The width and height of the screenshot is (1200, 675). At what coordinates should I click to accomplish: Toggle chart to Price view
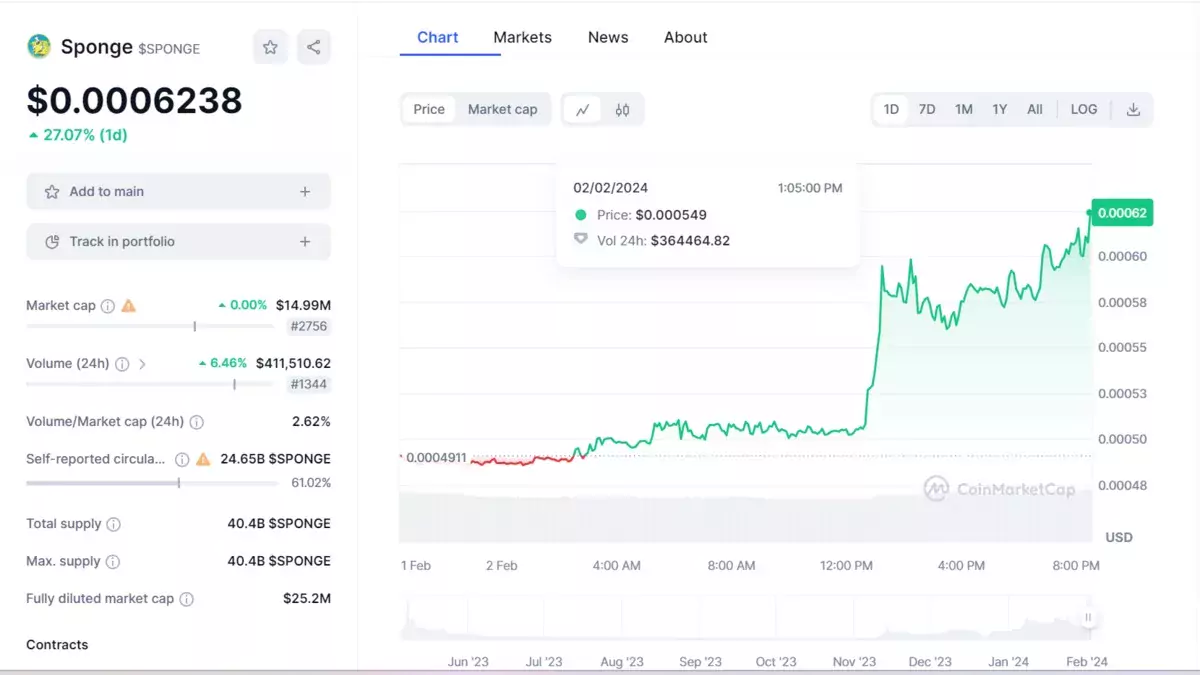[x=429, y=110]
